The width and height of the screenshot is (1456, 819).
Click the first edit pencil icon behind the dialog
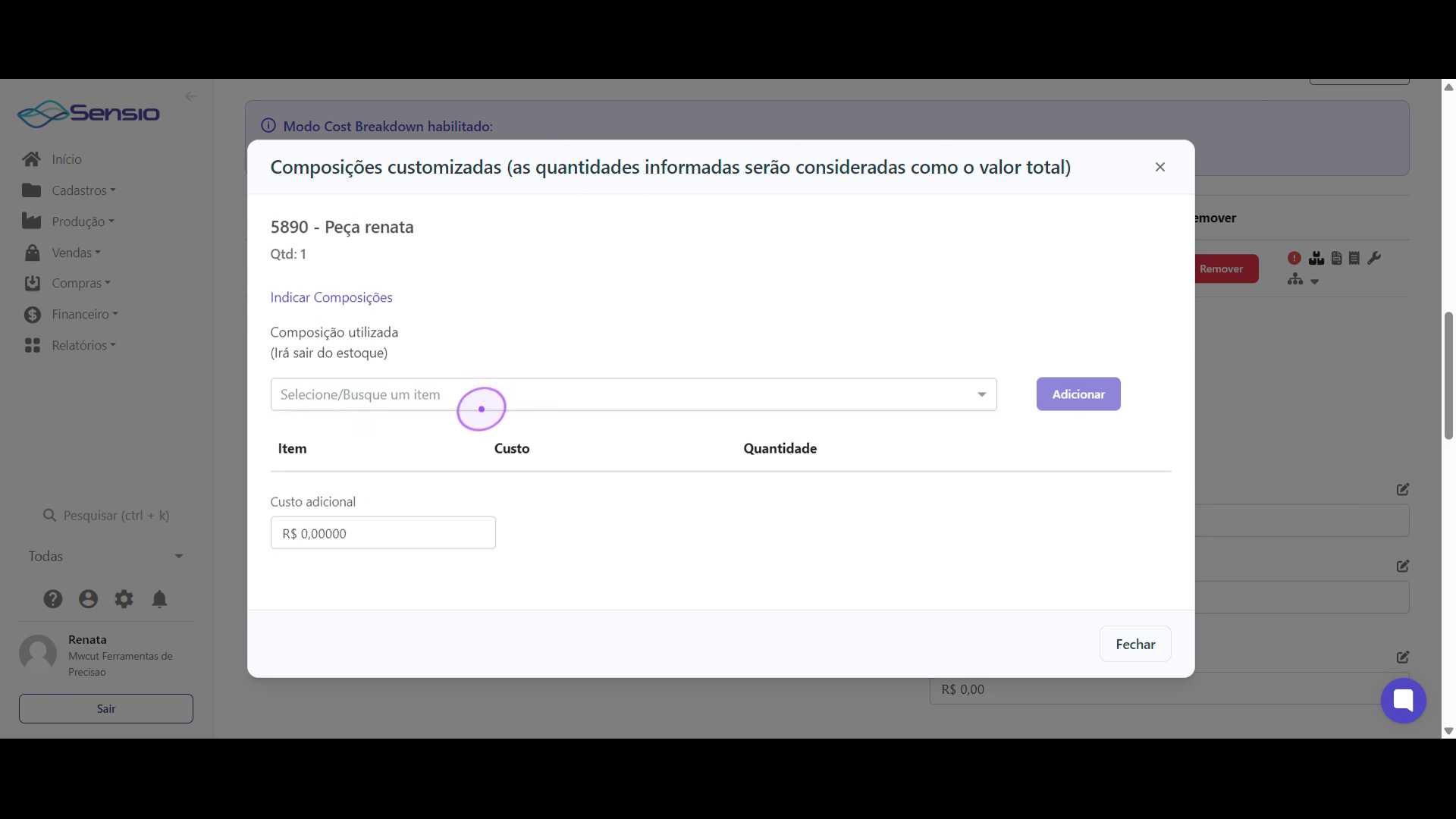[1403, 489]
